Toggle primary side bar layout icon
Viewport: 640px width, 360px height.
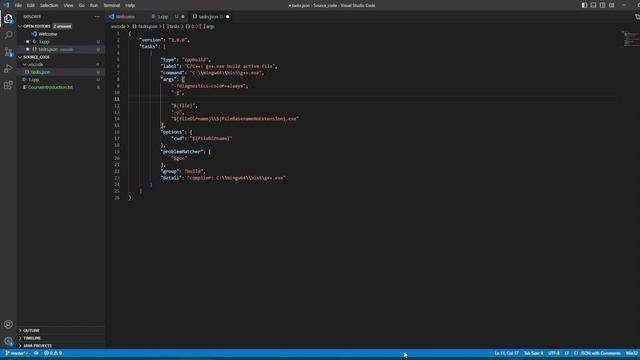(x=584, y=5)
